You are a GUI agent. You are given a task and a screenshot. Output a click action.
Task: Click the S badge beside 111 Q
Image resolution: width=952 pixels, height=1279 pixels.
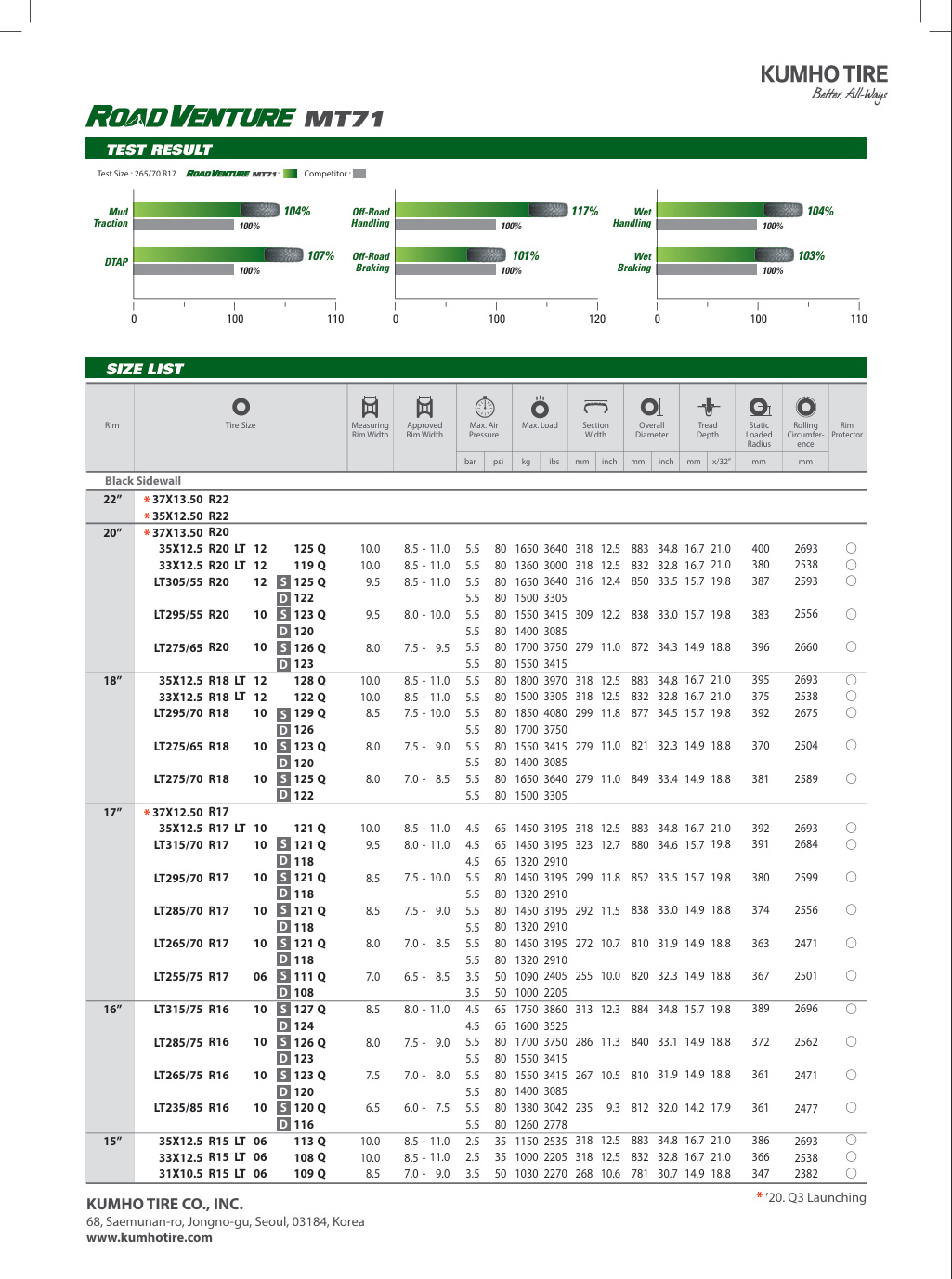click(x=284, y=977)
